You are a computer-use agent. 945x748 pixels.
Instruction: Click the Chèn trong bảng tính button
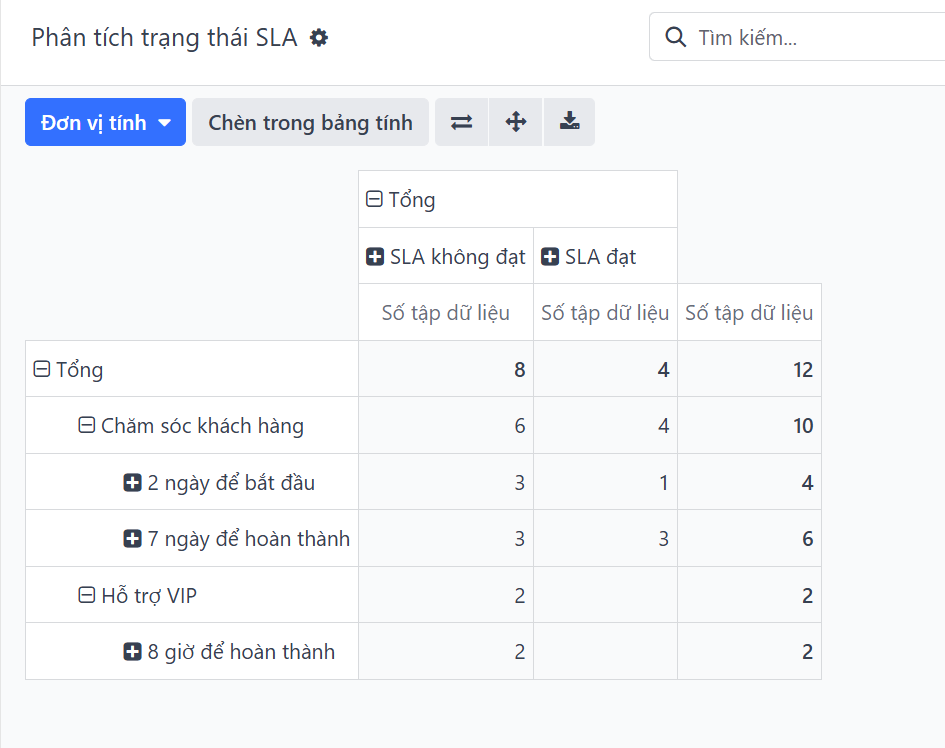click(x=310, y=122)
